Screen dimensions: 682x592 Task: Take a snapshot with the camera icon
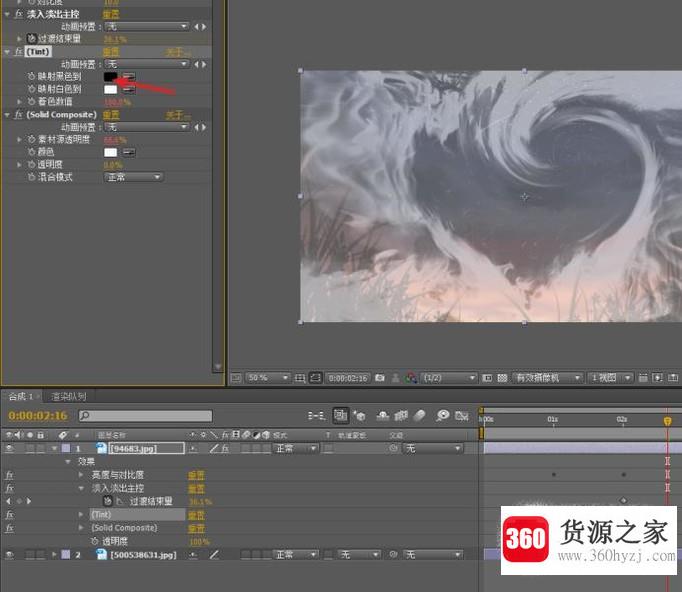(380, 378)
